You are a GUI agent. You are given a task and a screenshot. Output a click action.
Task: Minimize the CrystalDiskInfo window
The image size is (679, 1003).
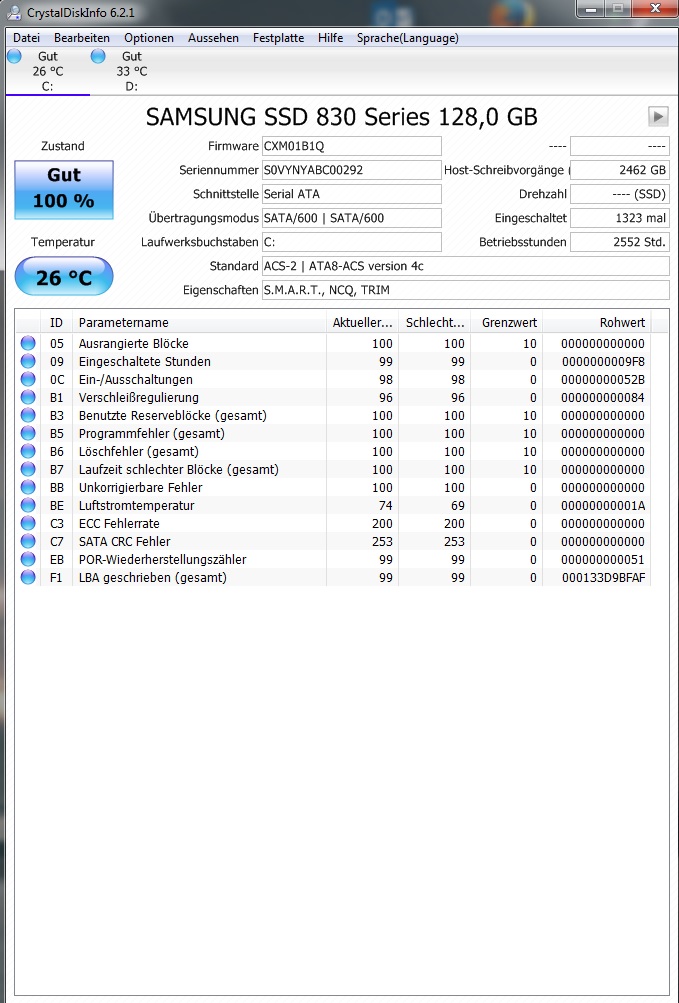coord(591,8)
